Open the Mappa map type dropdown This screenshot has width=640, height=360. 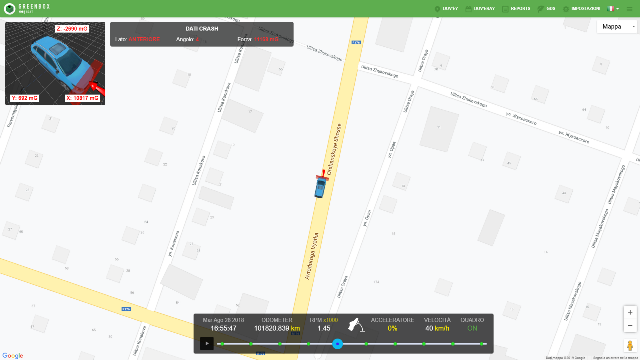point(617,27)
